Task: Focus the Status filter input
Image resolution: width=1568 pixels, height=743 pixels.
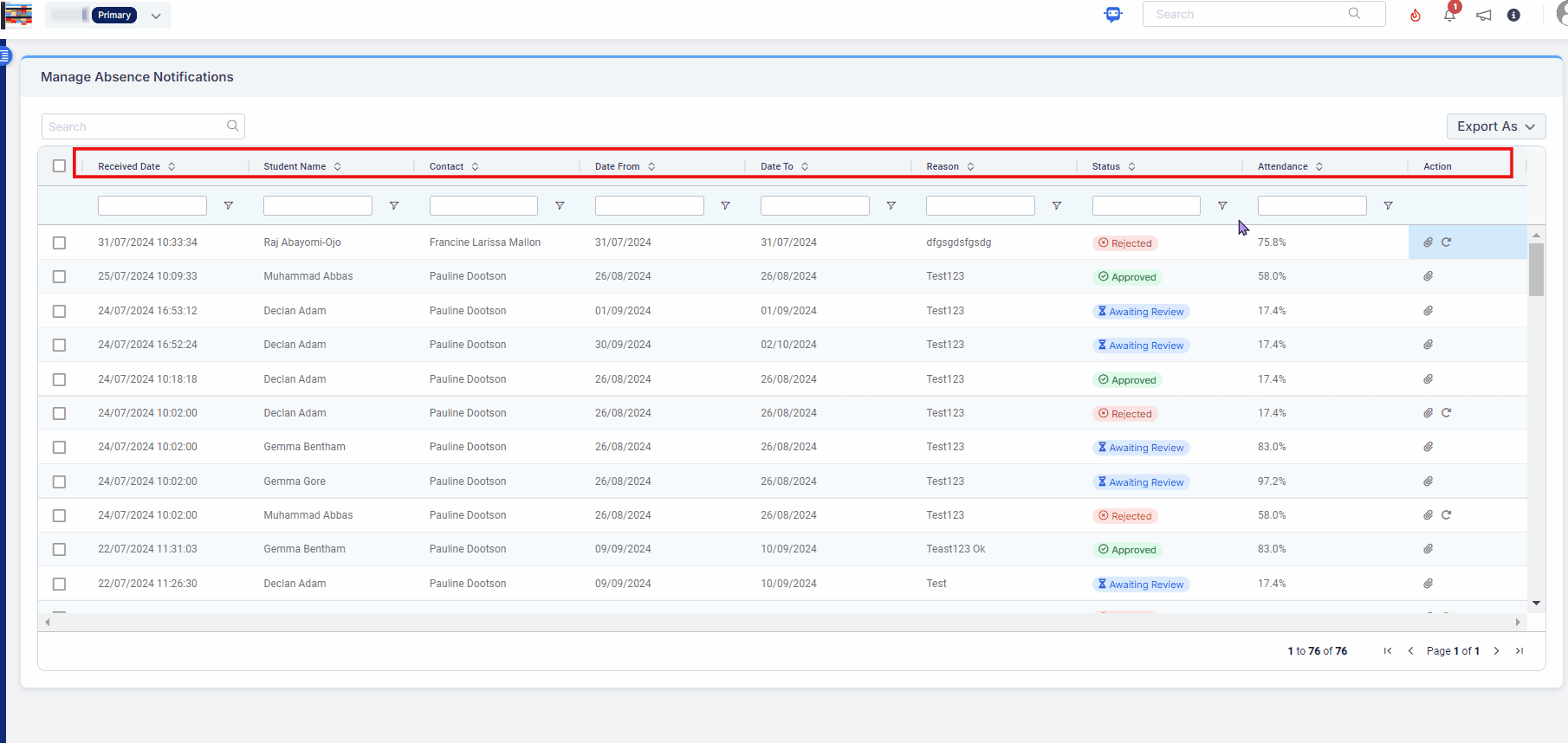Action: click(x=1145, y=205)
